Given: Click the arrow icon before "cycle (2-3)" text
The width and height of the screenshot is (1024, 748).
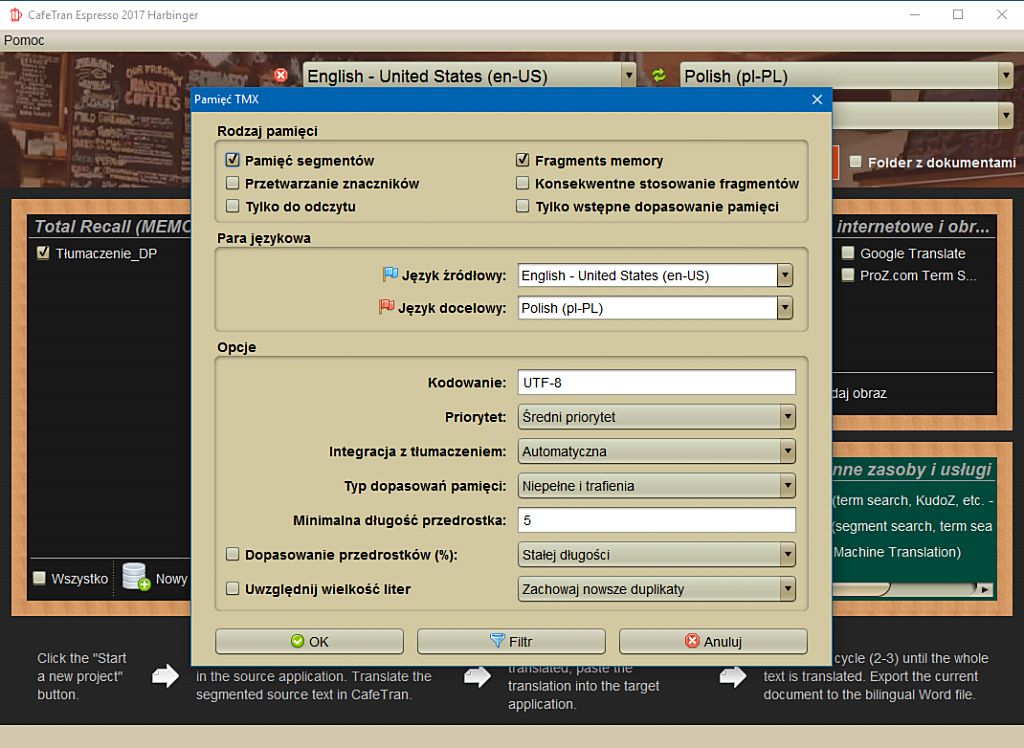Looking at the screenshot, I should click(733, 676).
